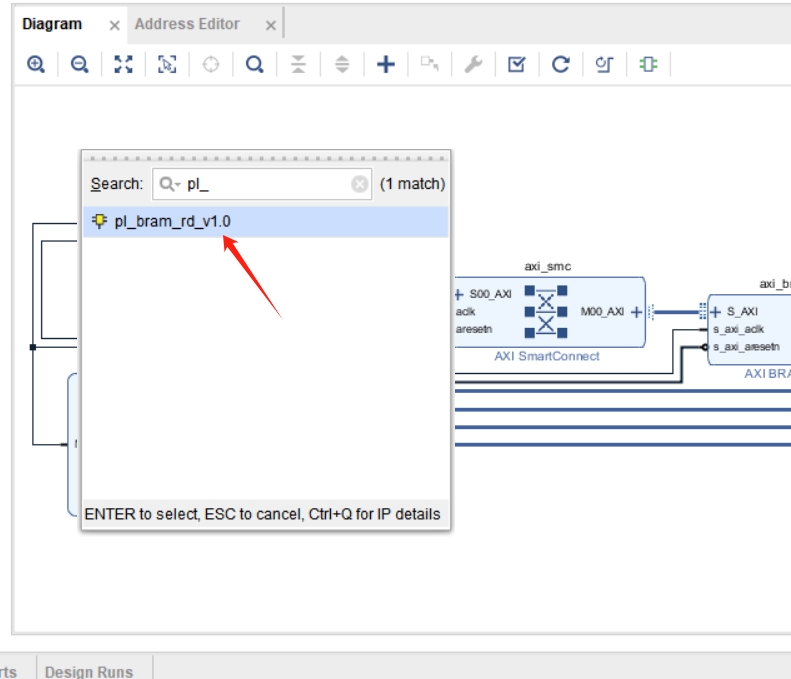Click the '(1 match)' result count

tap(413, 184)
